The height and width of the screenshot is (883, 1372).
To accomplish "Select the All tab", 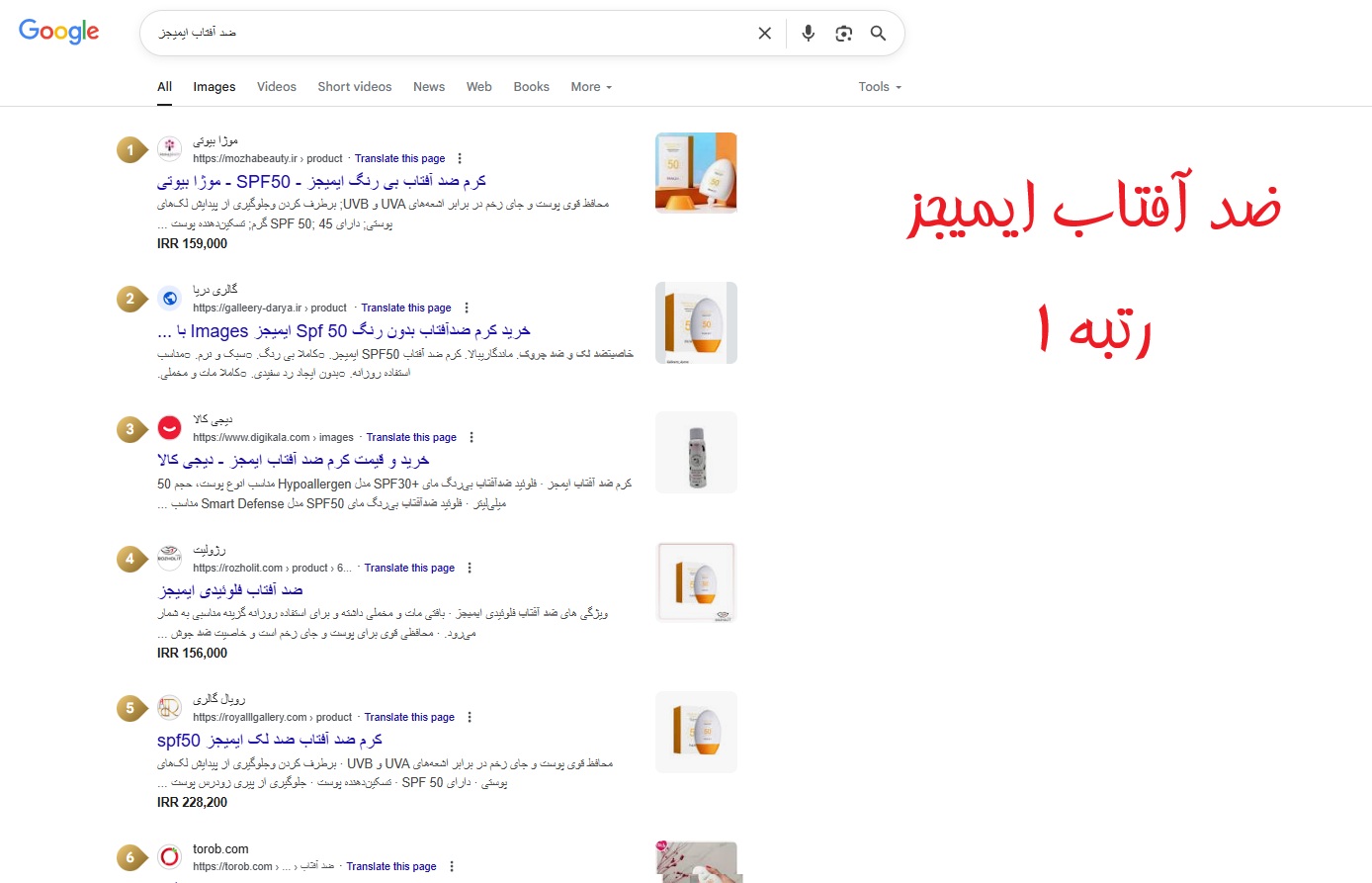I will (x=165, y=87).
